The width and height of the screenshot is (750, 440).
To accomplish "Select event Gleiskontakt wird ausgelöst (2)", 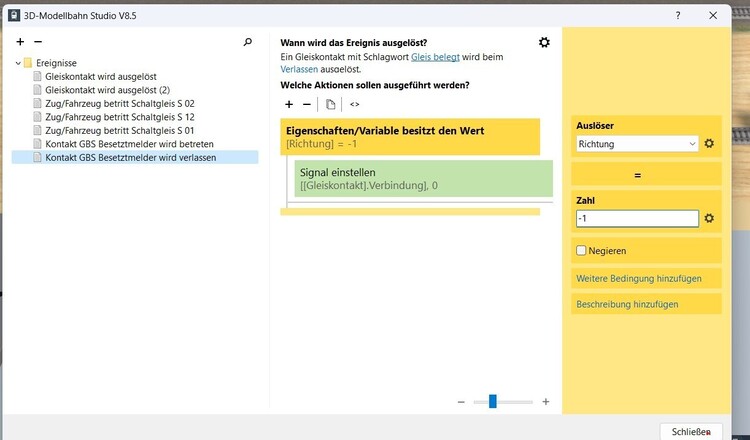I will point(107,89).
